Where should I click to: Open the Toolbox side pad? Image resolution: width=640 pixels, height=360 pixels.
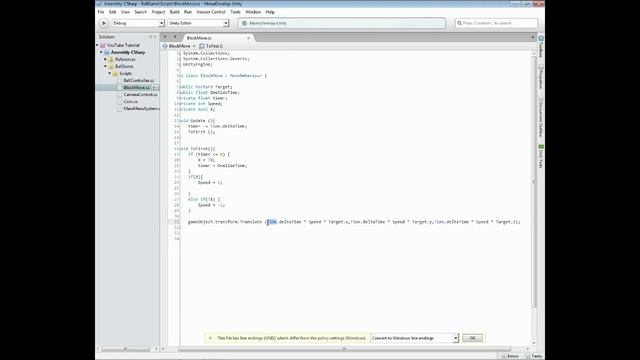click(541, 47)
